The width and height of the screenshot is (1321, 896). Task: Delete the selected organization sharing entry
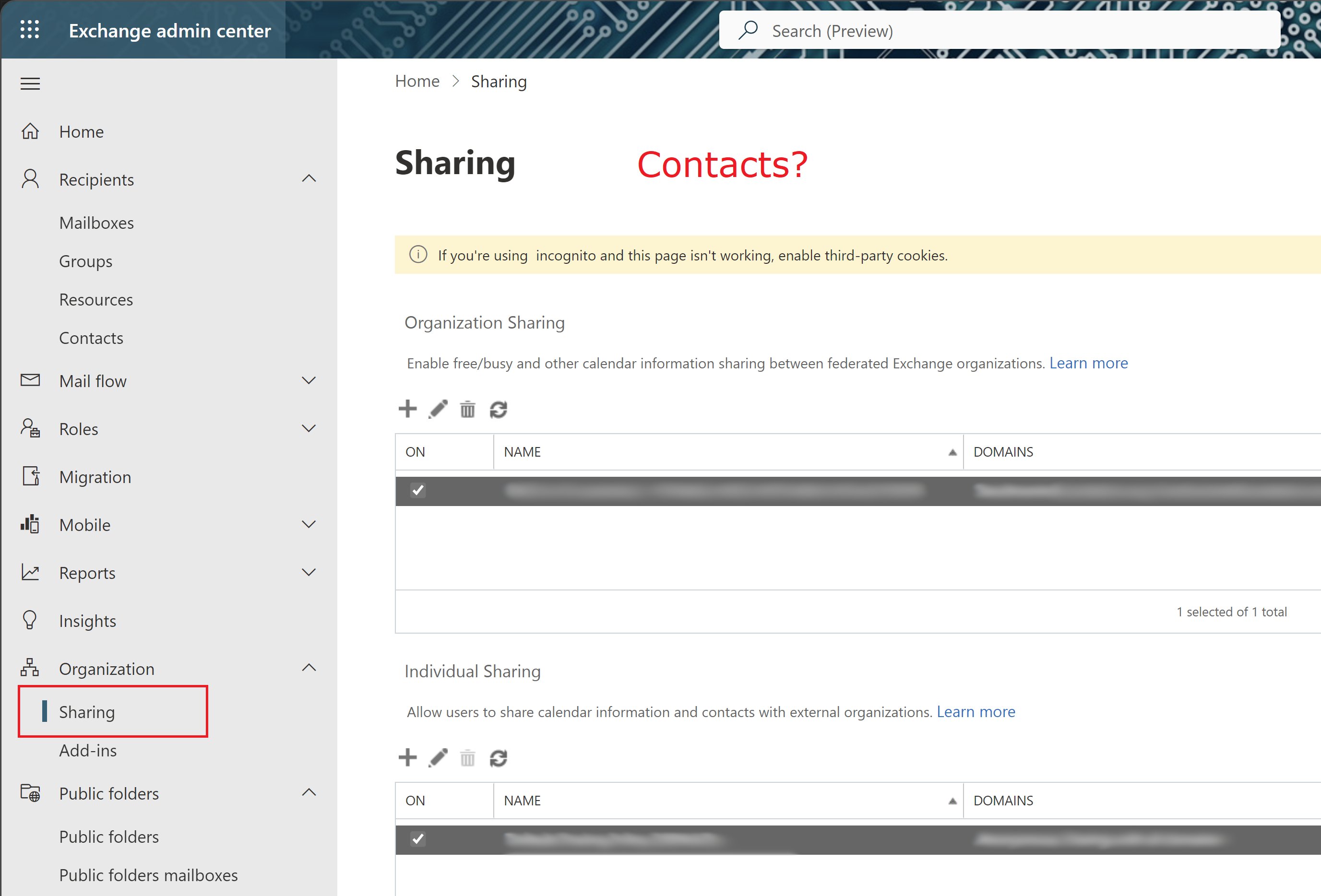pyautogui.click(x=467, y=409)
